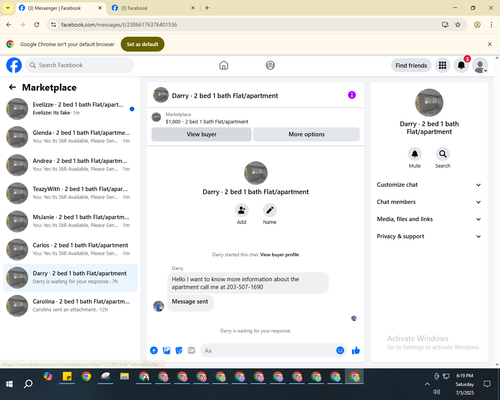The image size is (500, 400).
Task: Dismiss the default browser notification bar
Action: 490,44
